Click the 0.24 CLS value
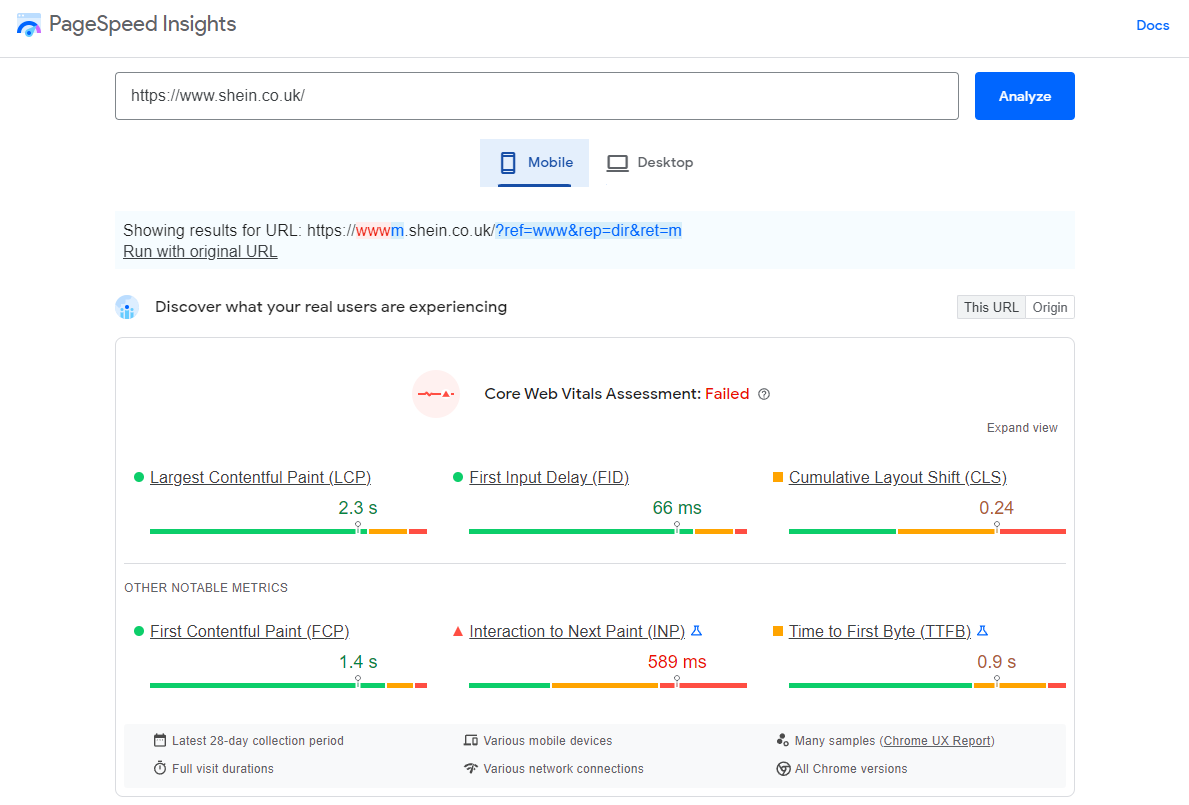Viewport: 1189px width, 805px height. (x=996, y=508)
